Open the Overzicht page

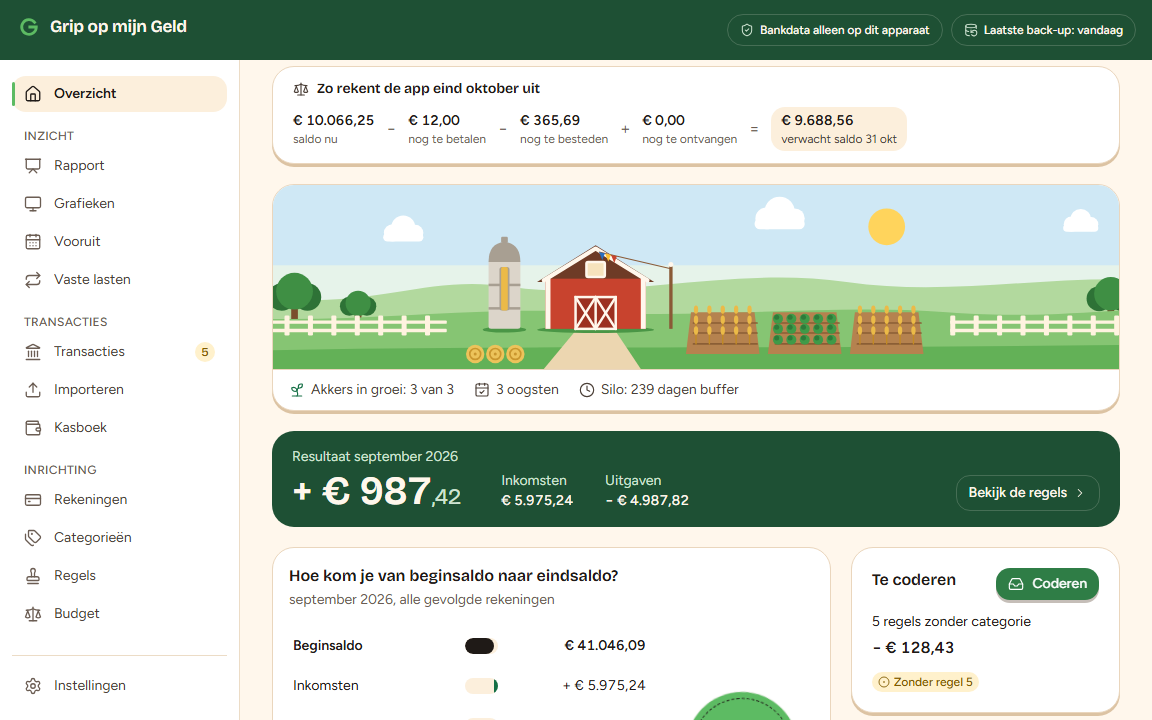click(120, 94)
